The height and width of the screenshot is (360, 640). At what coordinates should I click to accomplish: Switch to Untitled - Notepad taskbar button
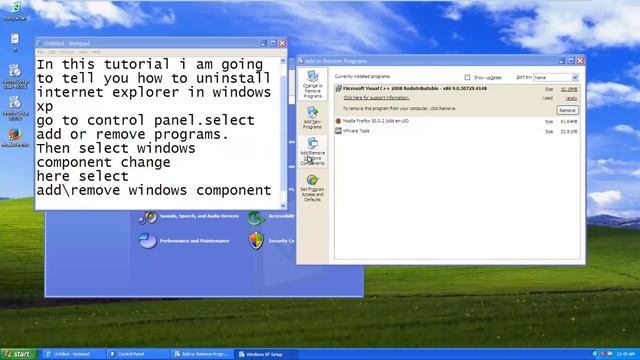[x=73, y=354]
